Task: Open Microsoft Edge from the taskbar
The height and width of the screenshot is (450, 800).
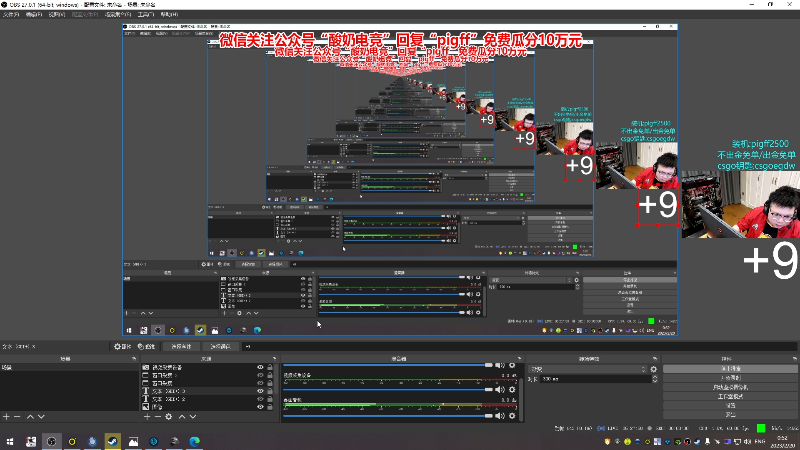Action: pos(194,441)
